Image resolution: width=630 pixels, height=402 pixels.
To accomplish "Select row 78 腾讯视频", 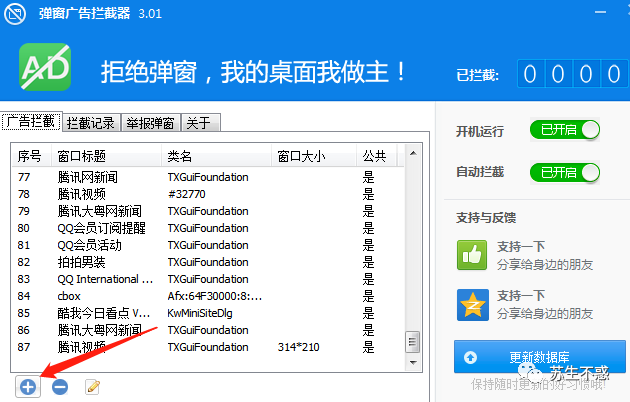I will [x=208, y=194].
